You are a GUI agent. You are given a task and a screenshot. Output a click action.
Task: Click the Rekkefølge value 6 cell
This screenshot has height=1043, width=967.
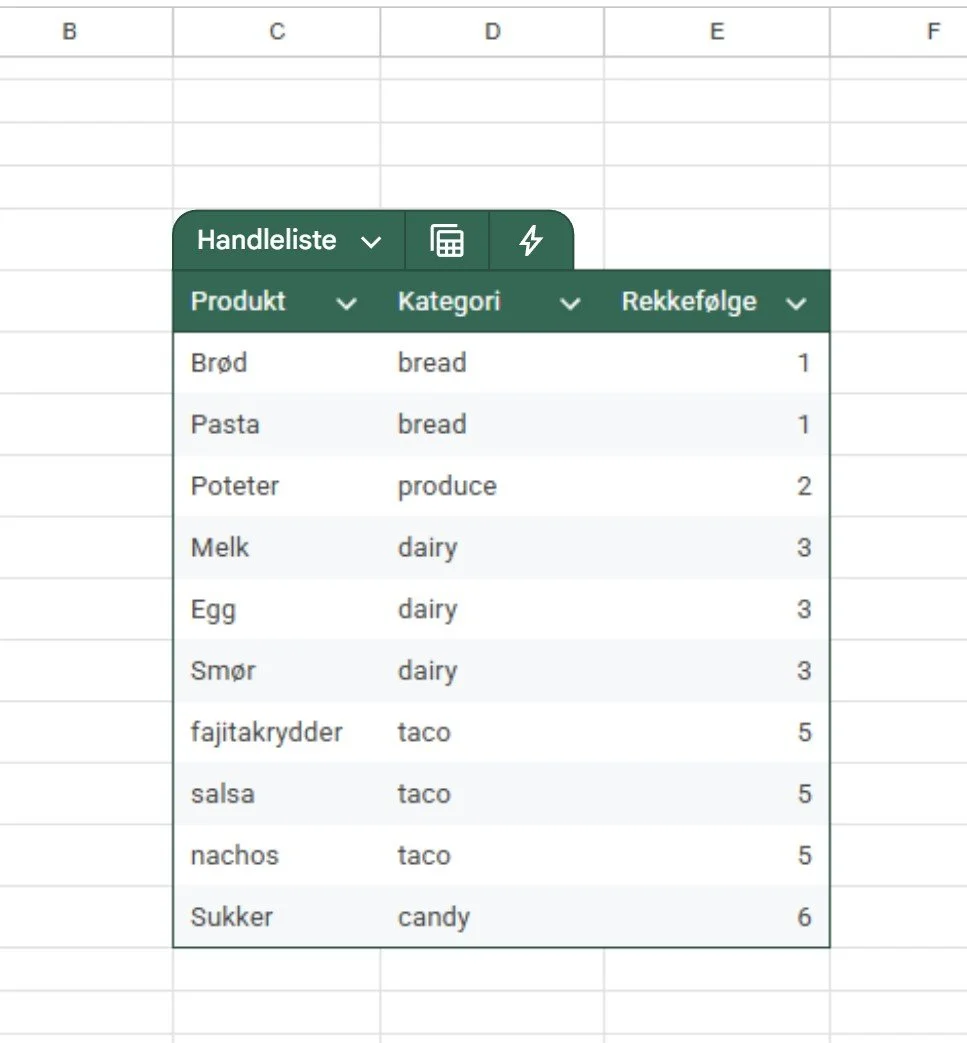[x=717, y=917]
